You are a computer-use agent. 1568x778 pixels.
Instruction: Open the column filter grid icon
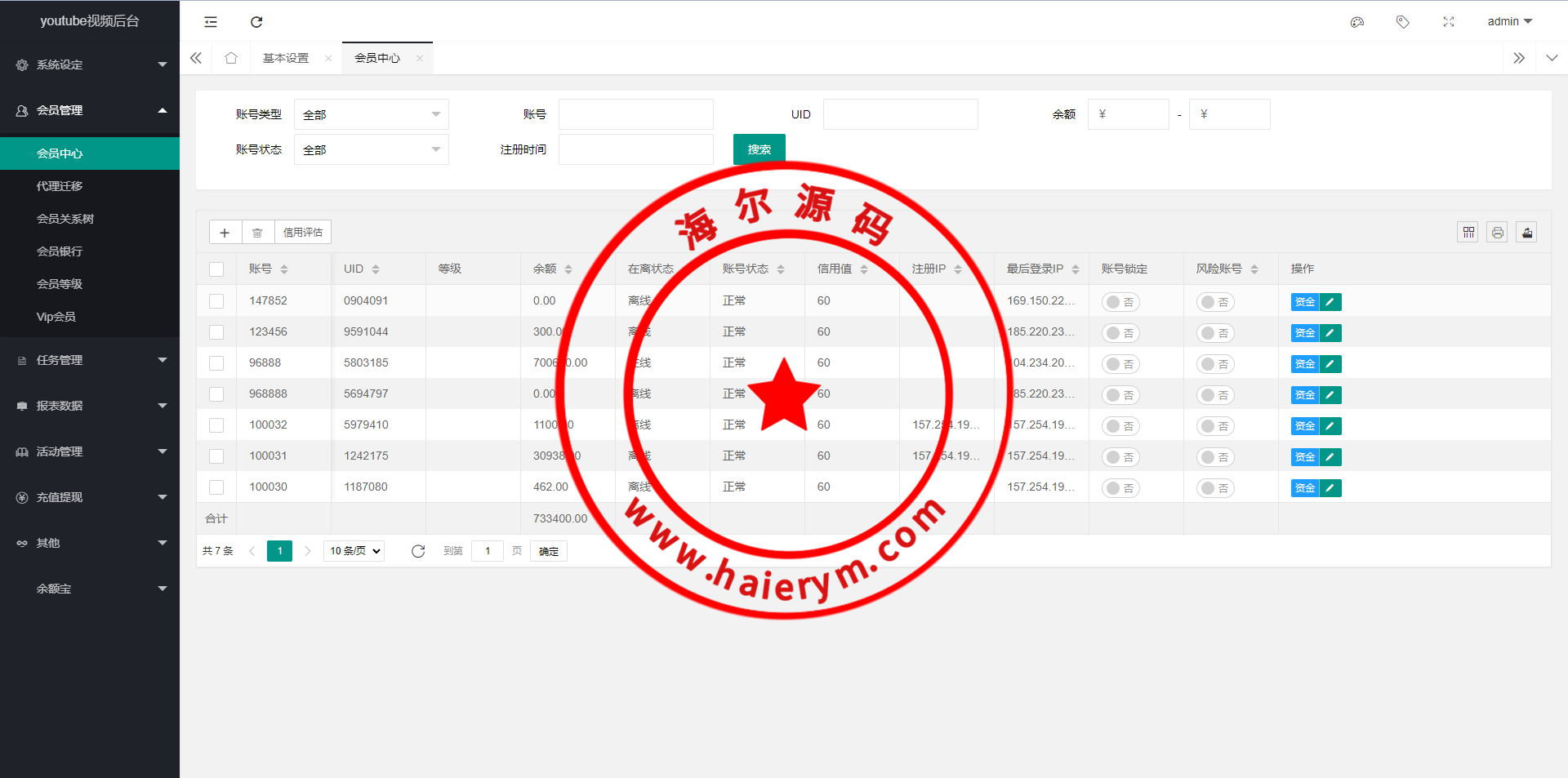pos(1468,233)
